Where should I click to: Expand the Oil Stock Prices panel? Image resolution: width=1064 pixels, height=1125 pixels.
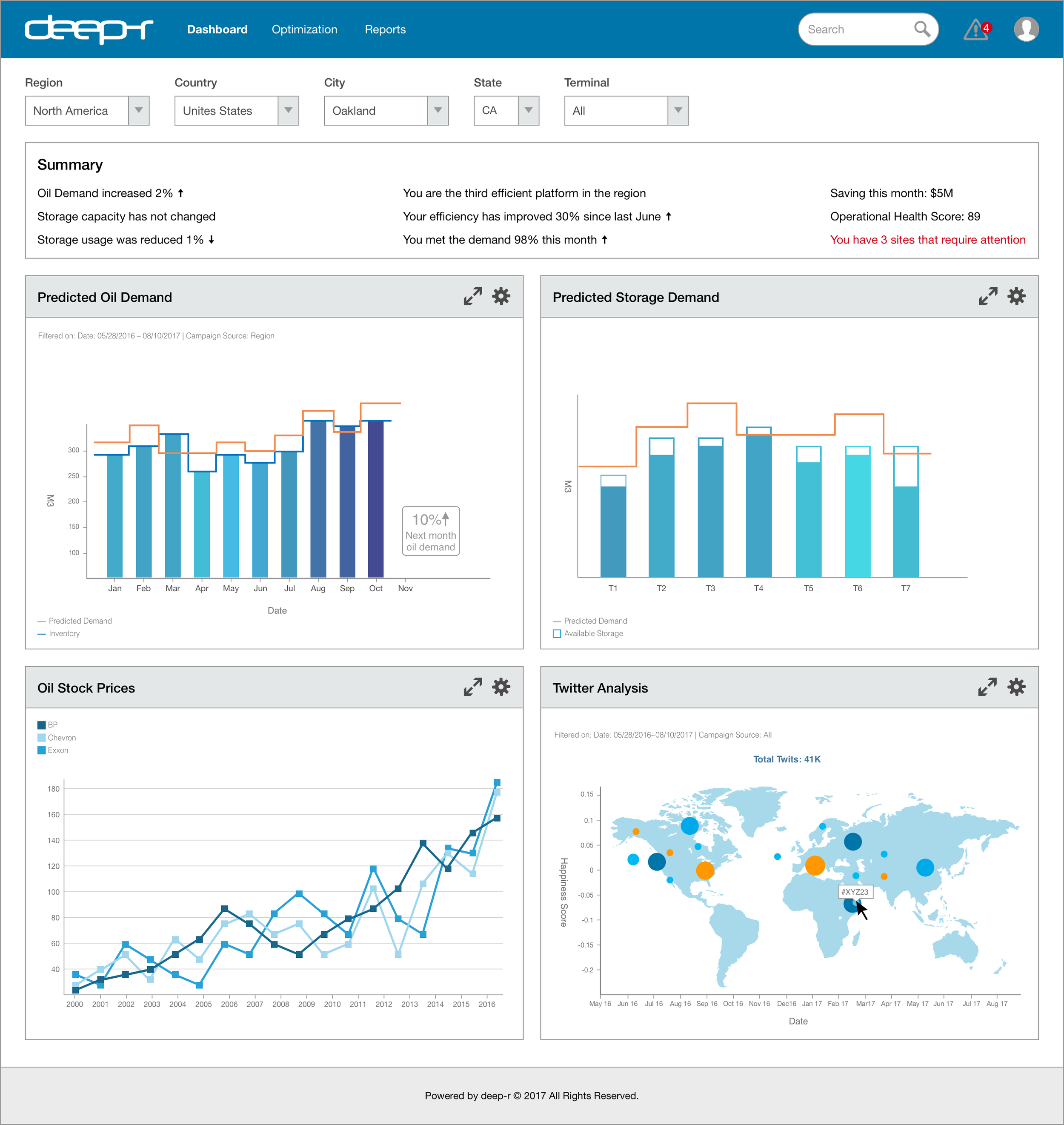pos(473,687)
